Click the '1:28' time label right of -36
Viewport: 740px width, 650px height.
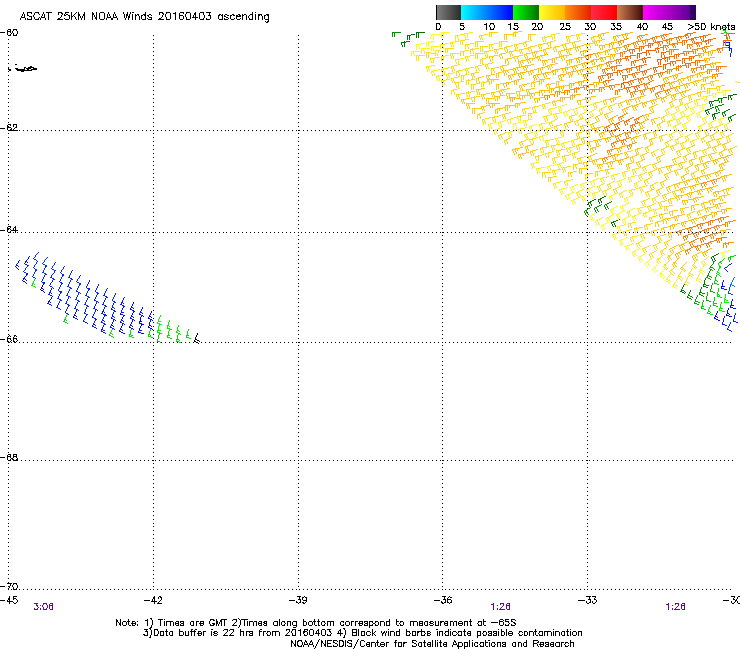(x=500, y=607)
